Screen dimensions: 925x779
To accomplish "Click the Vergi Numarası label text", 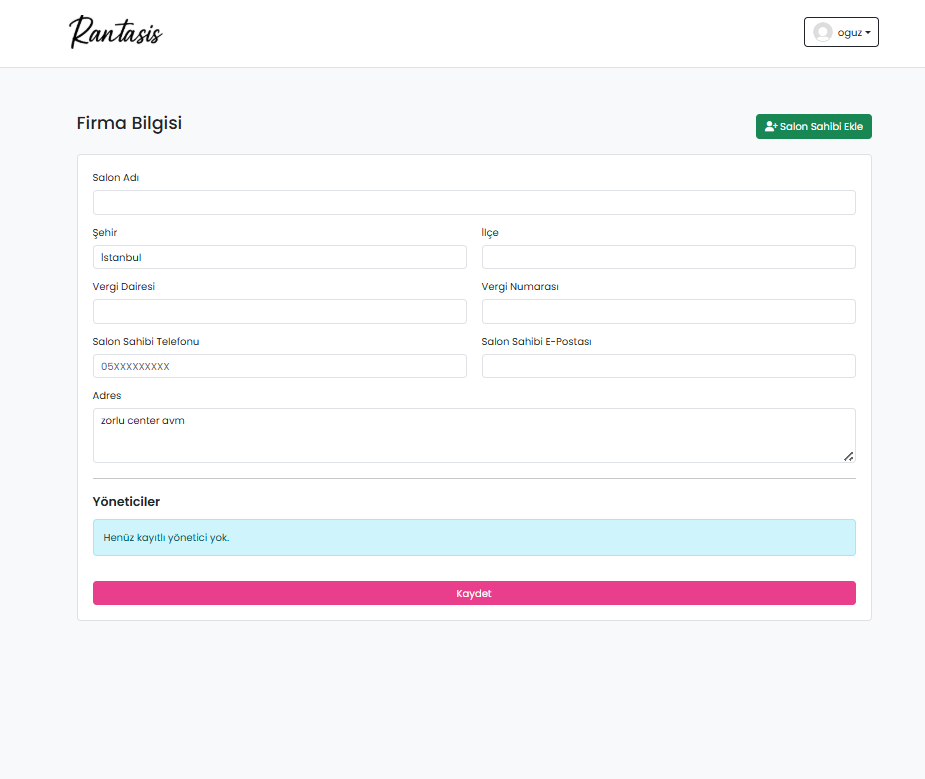I will click(520, 286).
